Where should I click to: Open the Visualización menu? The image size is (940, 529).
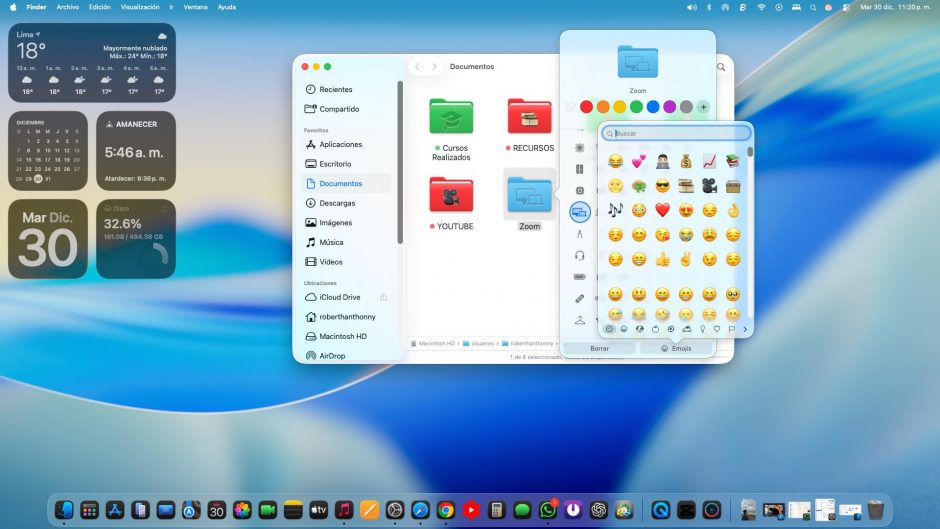click(140, 7)
